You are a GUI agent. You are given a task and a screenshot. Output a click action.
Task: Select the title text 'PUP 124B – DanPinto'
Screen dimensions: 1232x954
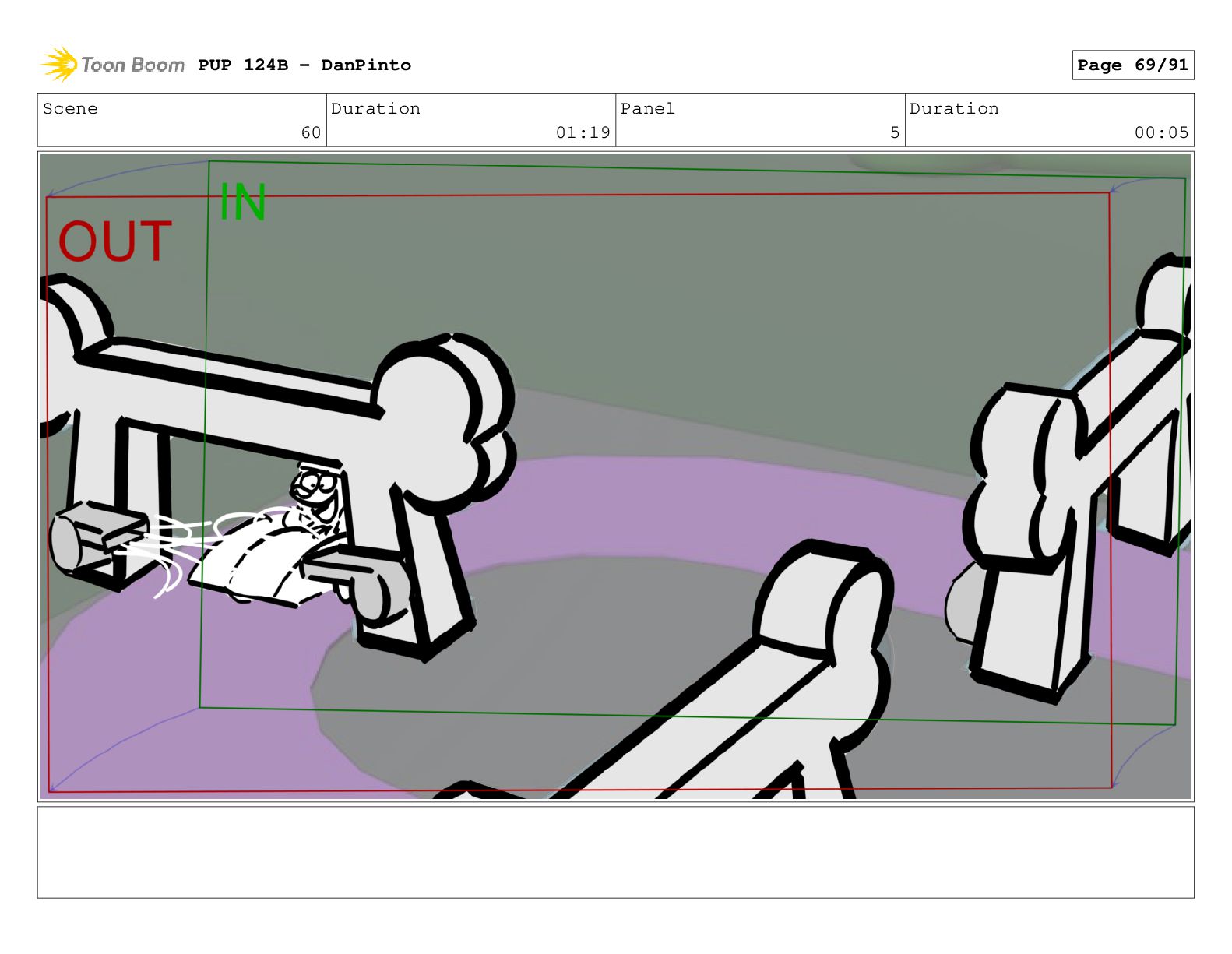click(x=304, y=65)
